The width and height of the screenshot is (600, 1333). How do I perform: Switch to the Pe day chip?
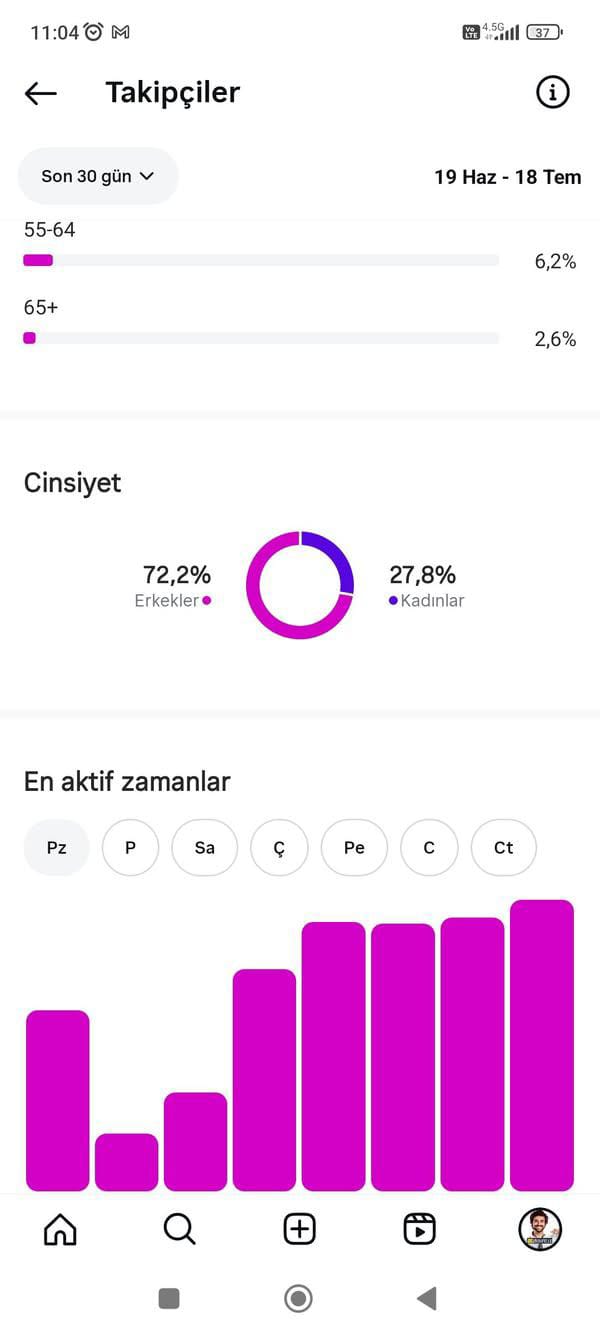[x=354, y=847]
